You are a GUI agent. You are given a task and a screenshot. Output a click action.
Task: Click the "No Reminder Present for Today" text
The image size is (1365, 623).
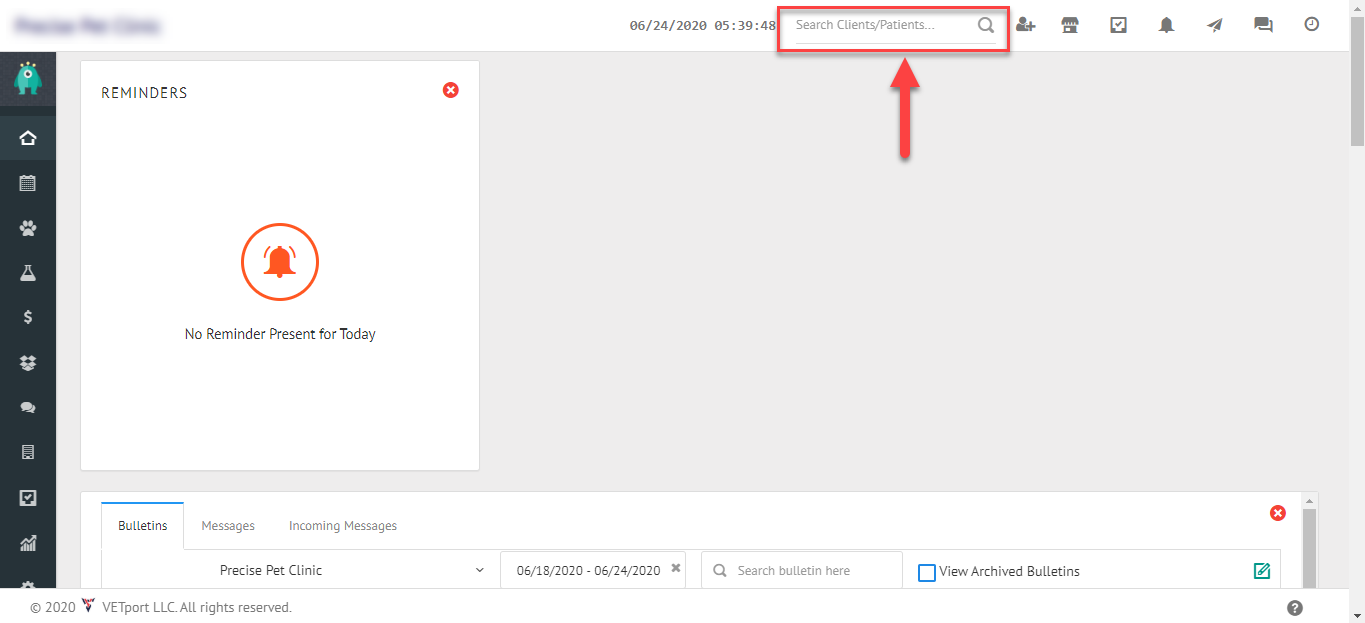[x=280, y=334]
